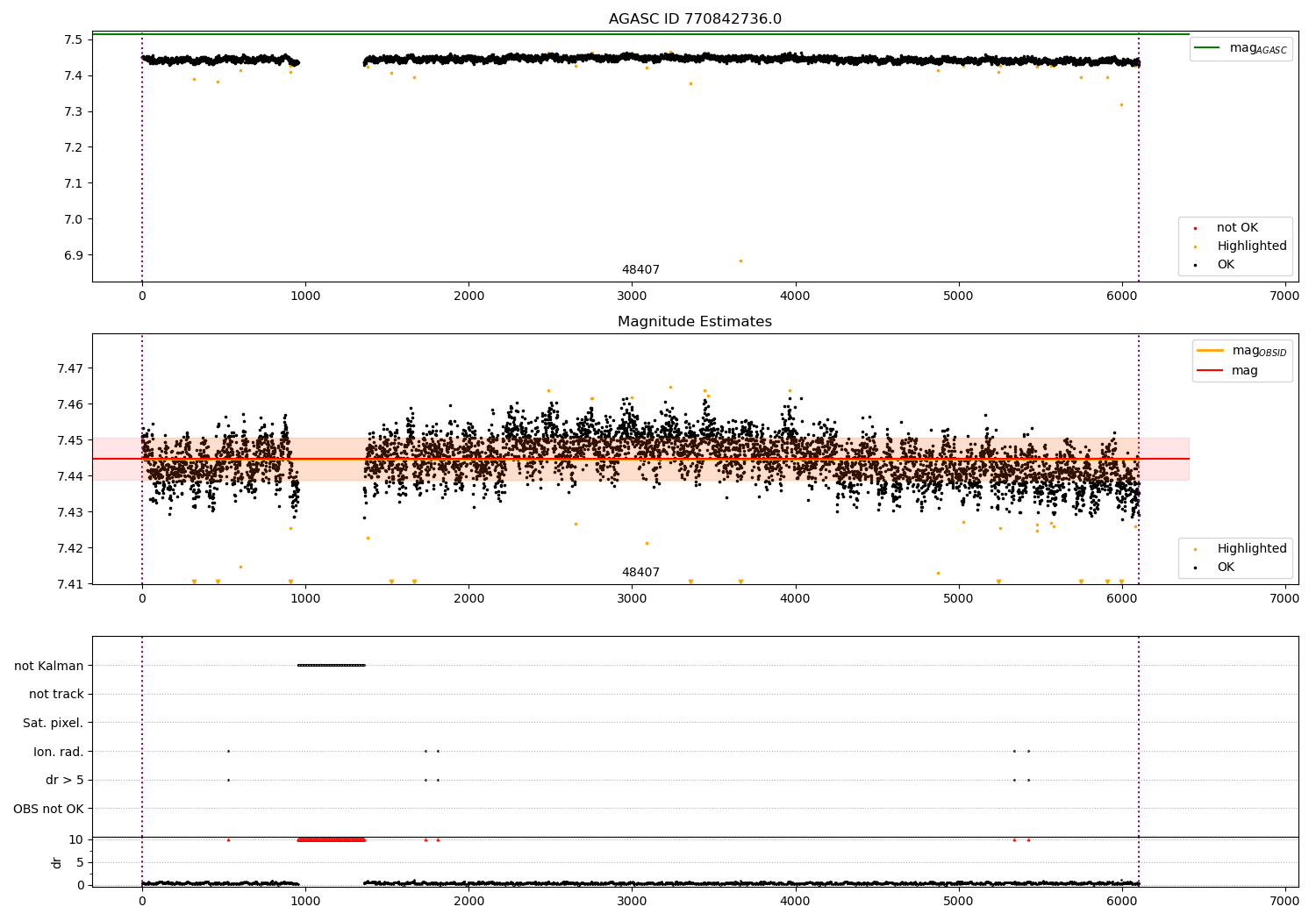Click the 'not track' row label
This screenshot has width=1316, height=921.
tap(56, 694)
